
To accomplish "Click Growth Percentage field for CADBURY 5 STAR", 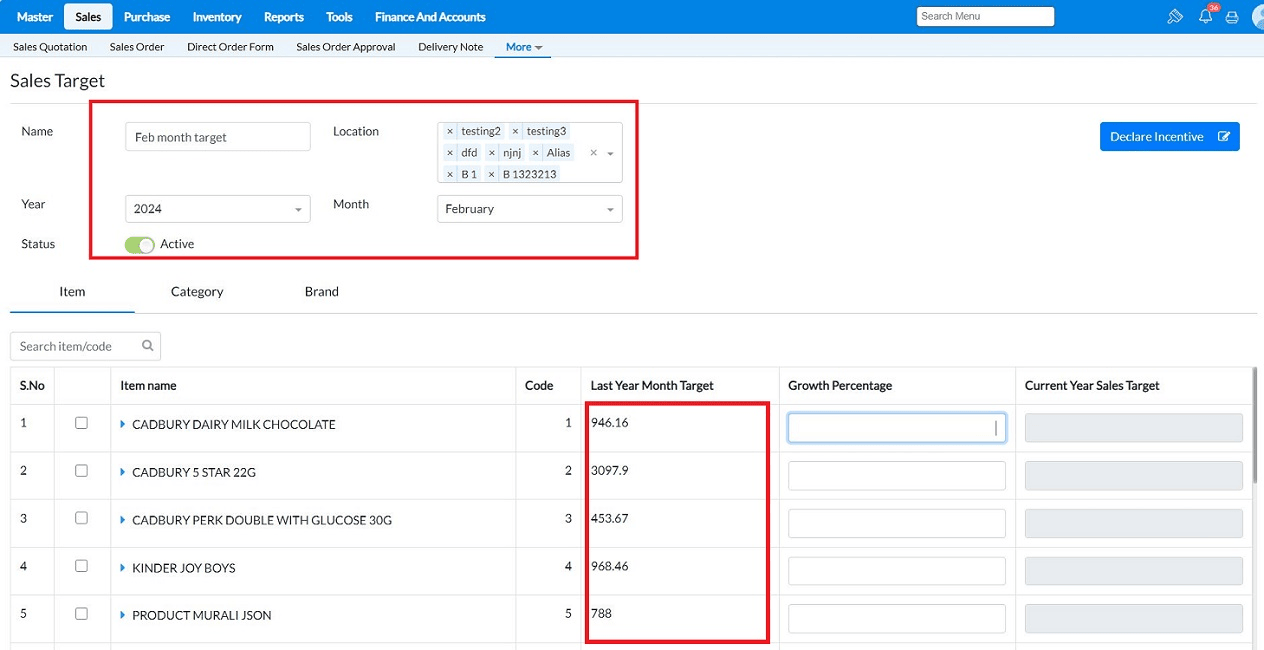I will pyautogui.click(x=897, y=476).
